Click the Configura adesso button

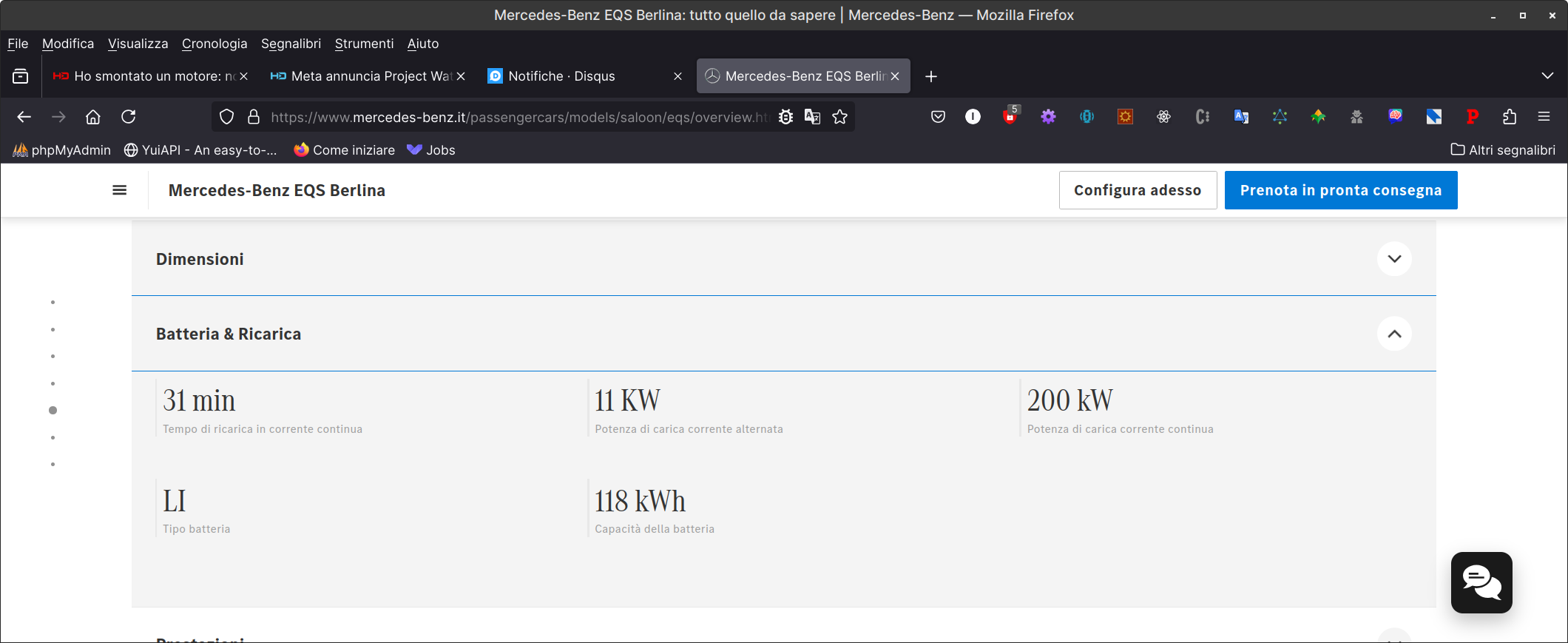[x=1138, y=190]
